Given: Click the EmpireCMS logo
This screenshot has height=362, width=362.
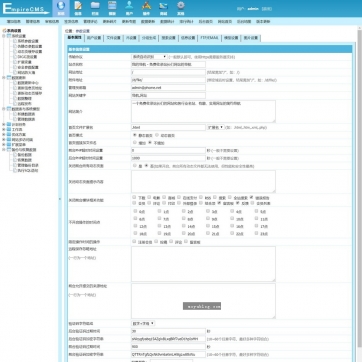Looking at the screenshot, I should pos(26,9).
